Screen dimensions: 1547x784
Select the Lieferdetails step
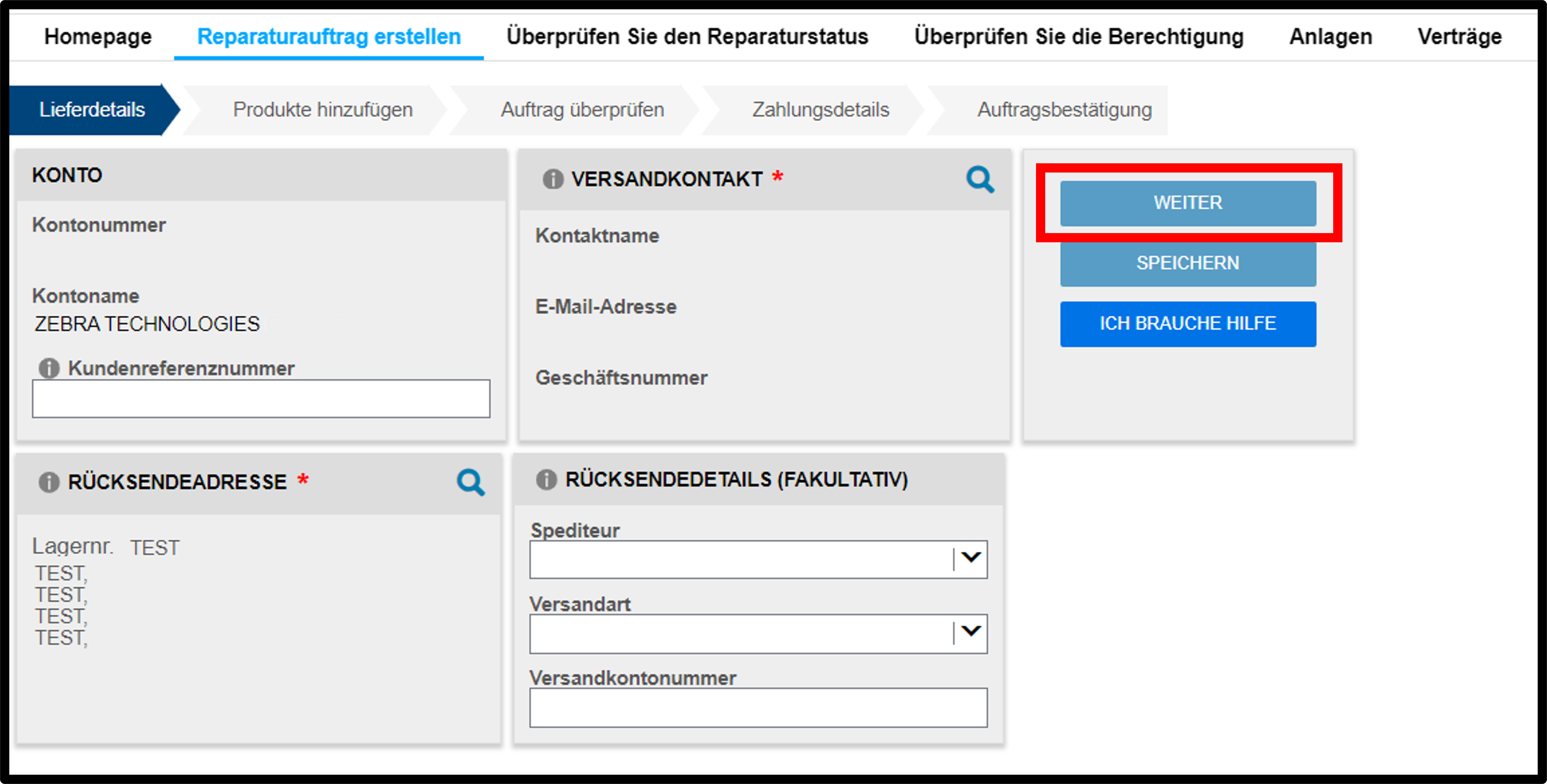pyautogui.click(x=93, y=110)
